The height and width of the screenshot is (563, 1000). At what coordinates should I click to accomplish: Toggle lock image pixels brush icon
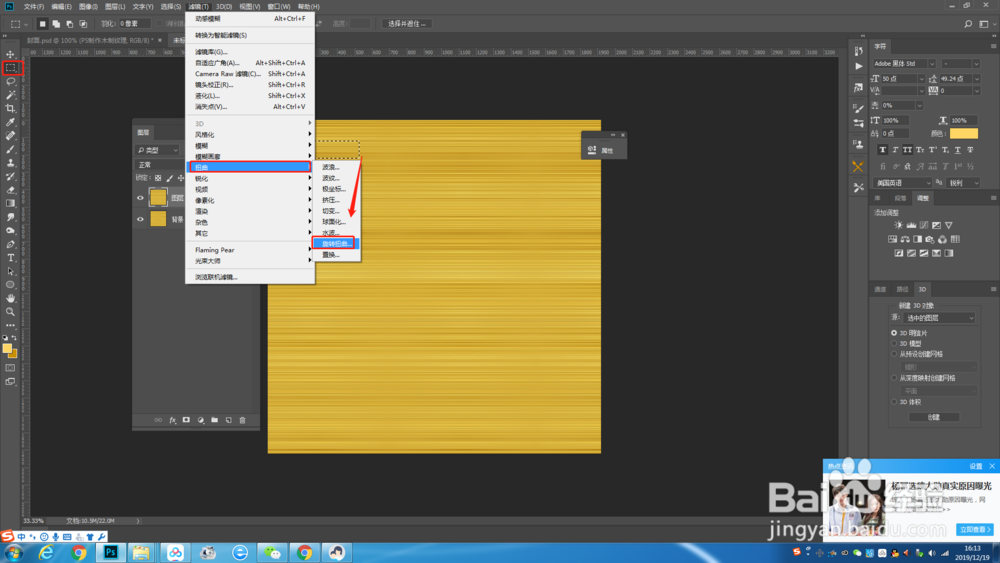[x=170, y=179]
